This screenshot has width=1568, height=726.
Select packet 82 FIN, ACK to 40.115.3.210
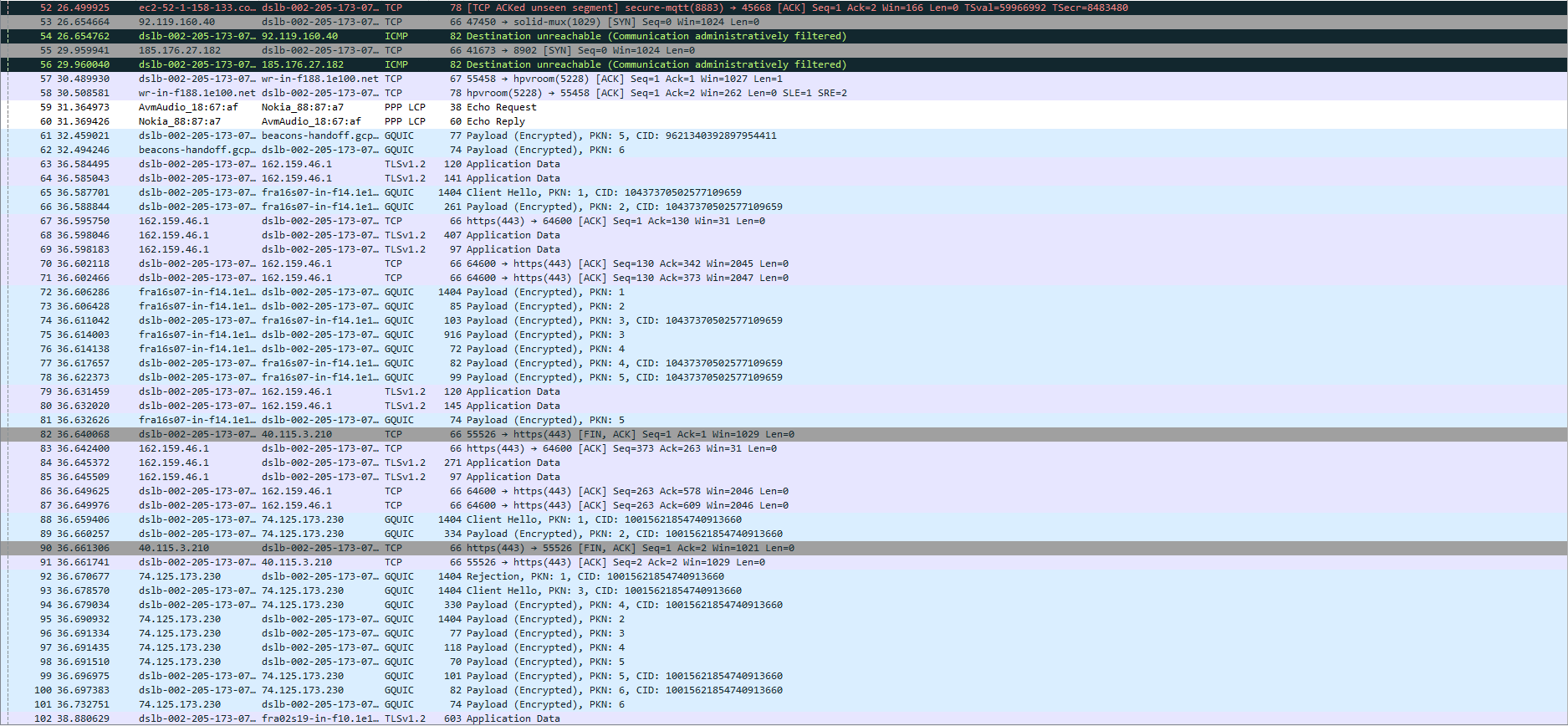[784, 434]
